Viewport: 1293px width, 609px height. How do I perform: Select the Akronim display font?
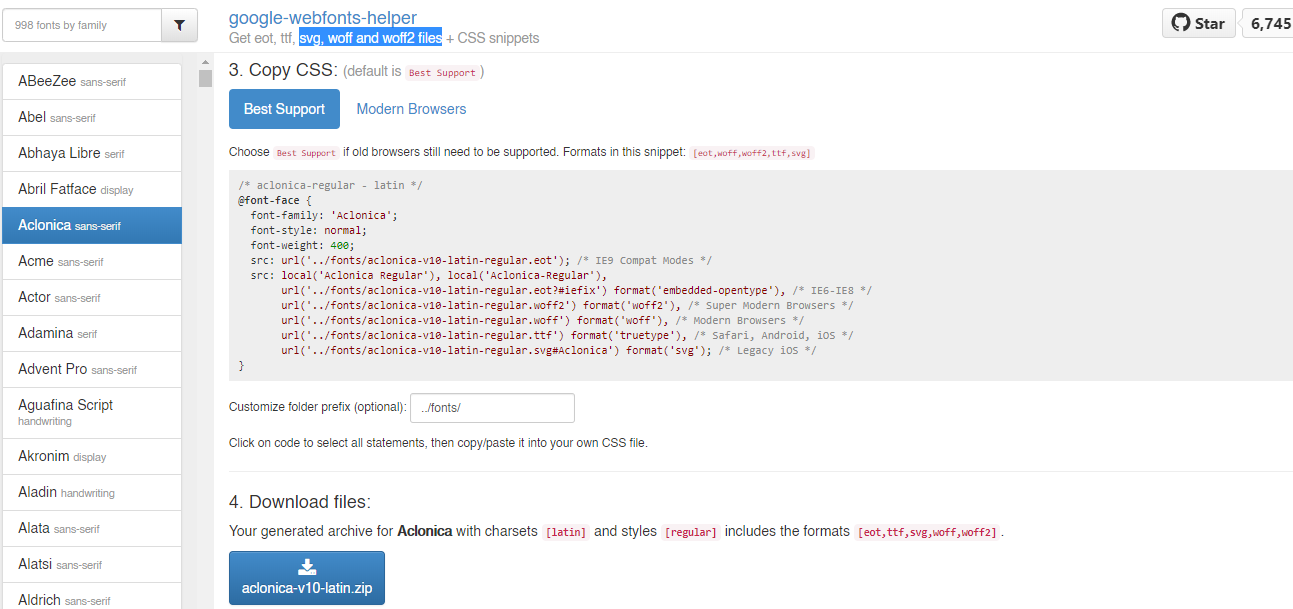click(x=92, y=456)
